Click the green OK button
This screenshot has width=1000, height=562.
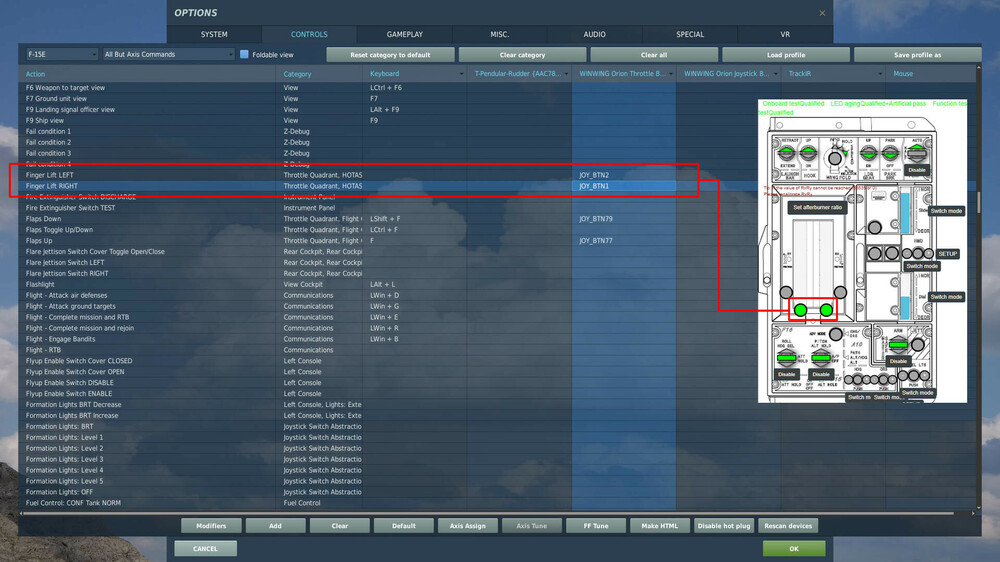pyautogui.click(x=794, y=549)
